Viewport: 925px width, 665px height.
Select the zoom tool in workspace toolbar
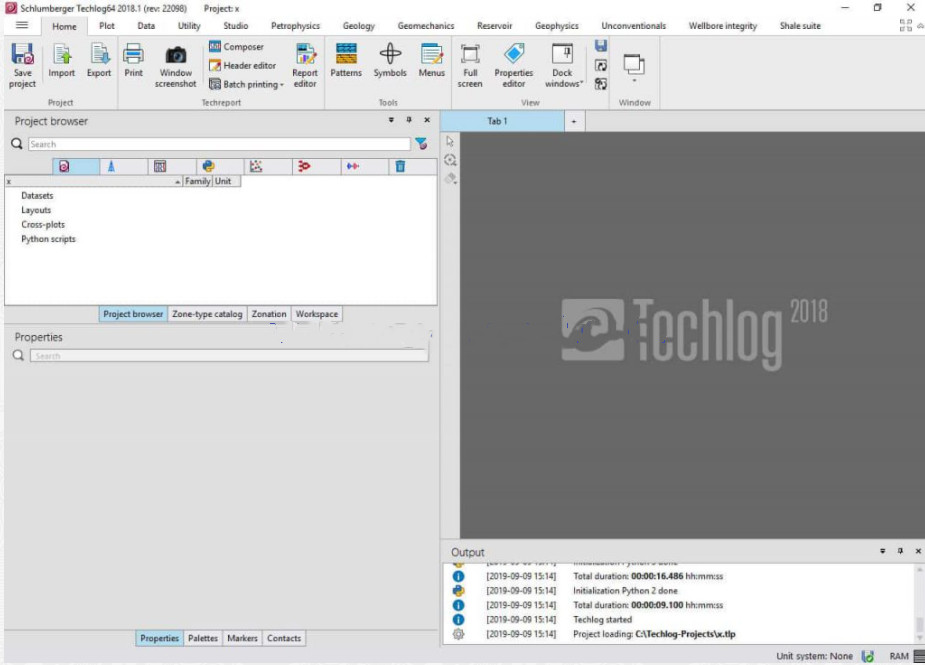[x=450, y=160]
